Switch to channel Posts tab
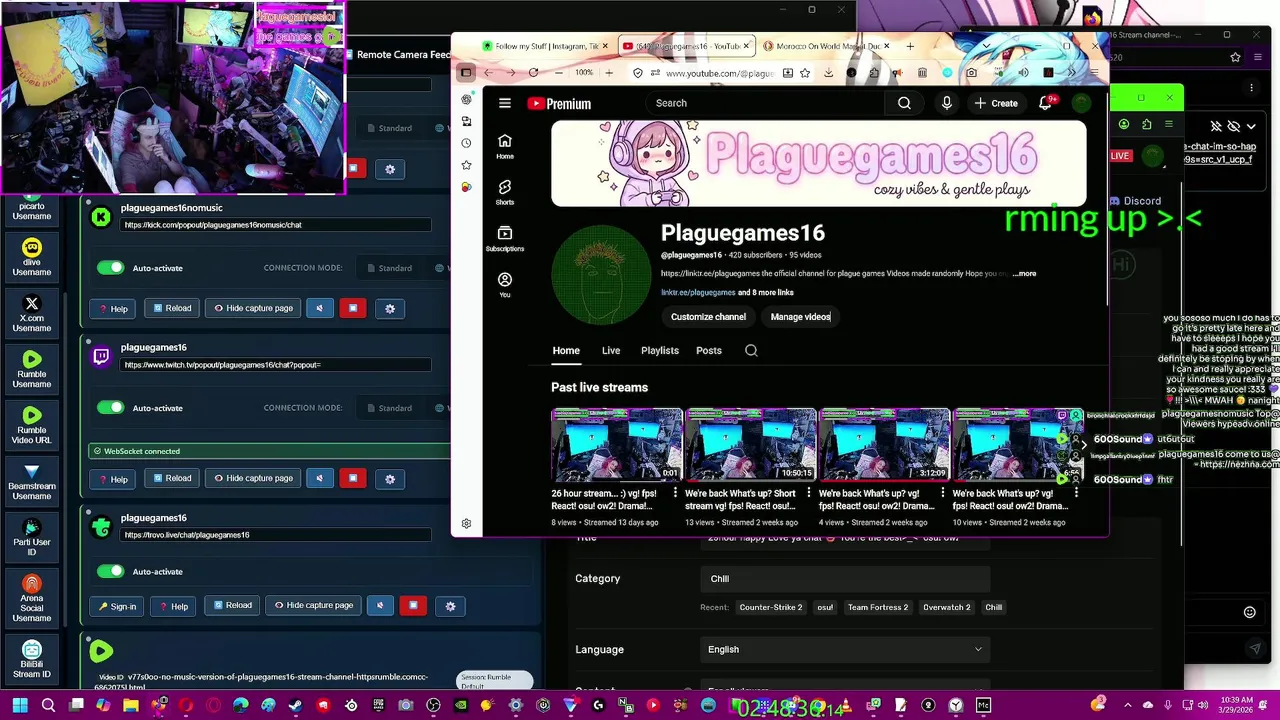The image size is (1280, 720). [x=709, y=351]
